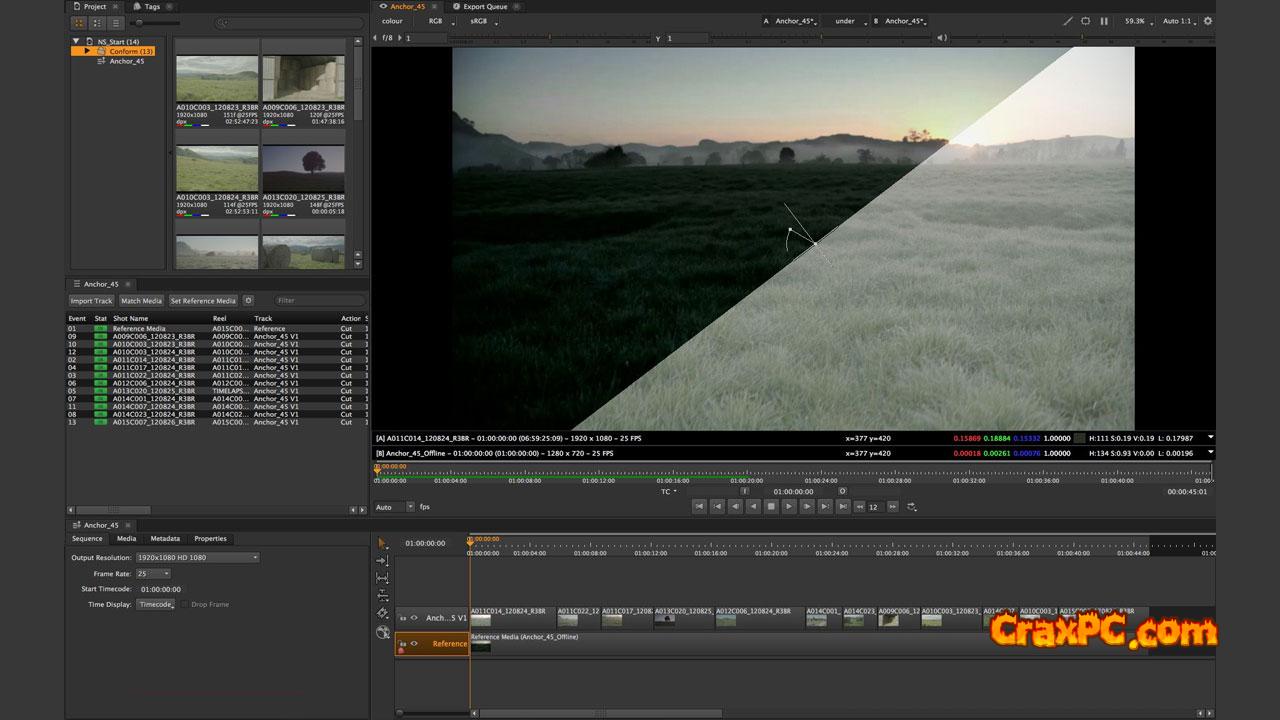
Task: Enable the Drop Frame checkbox
Action: 184,604
